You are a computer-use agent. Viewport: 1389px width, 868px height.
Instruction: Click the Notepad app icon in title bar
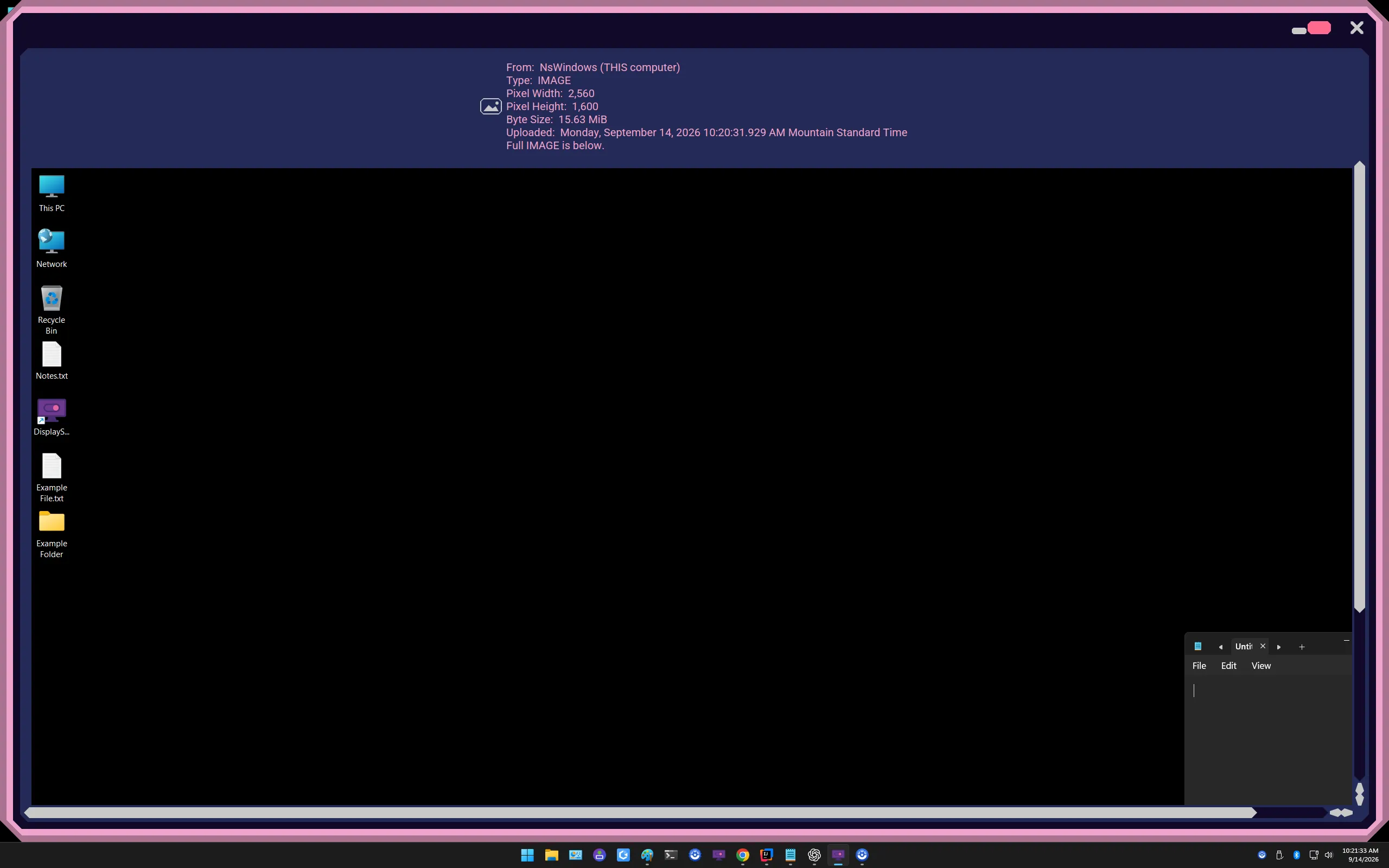click(x=1198, y=647)
